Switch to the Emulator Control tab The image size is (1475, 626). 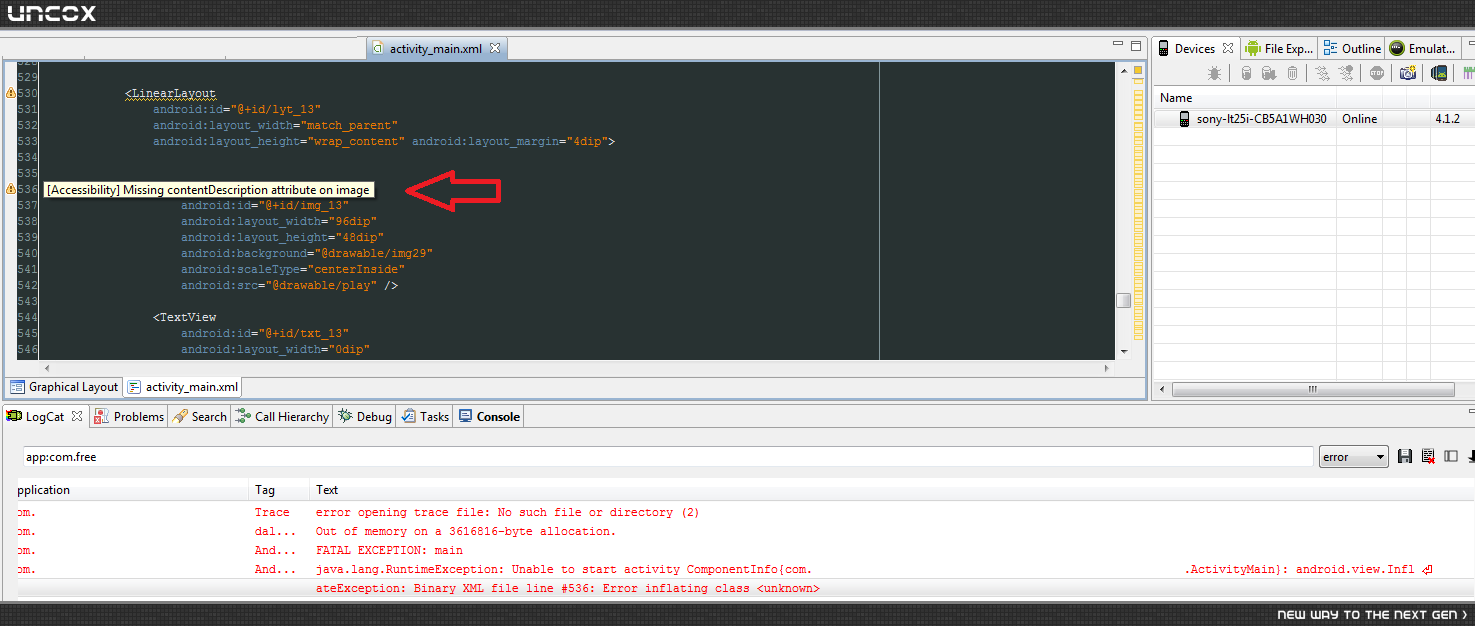coord(1421,48)
